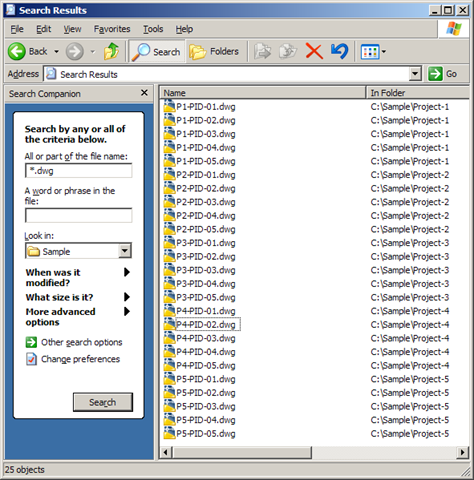Open the Favorites menu
The width and height of the screenshot is (474, 480).
[x=112, y=29]
